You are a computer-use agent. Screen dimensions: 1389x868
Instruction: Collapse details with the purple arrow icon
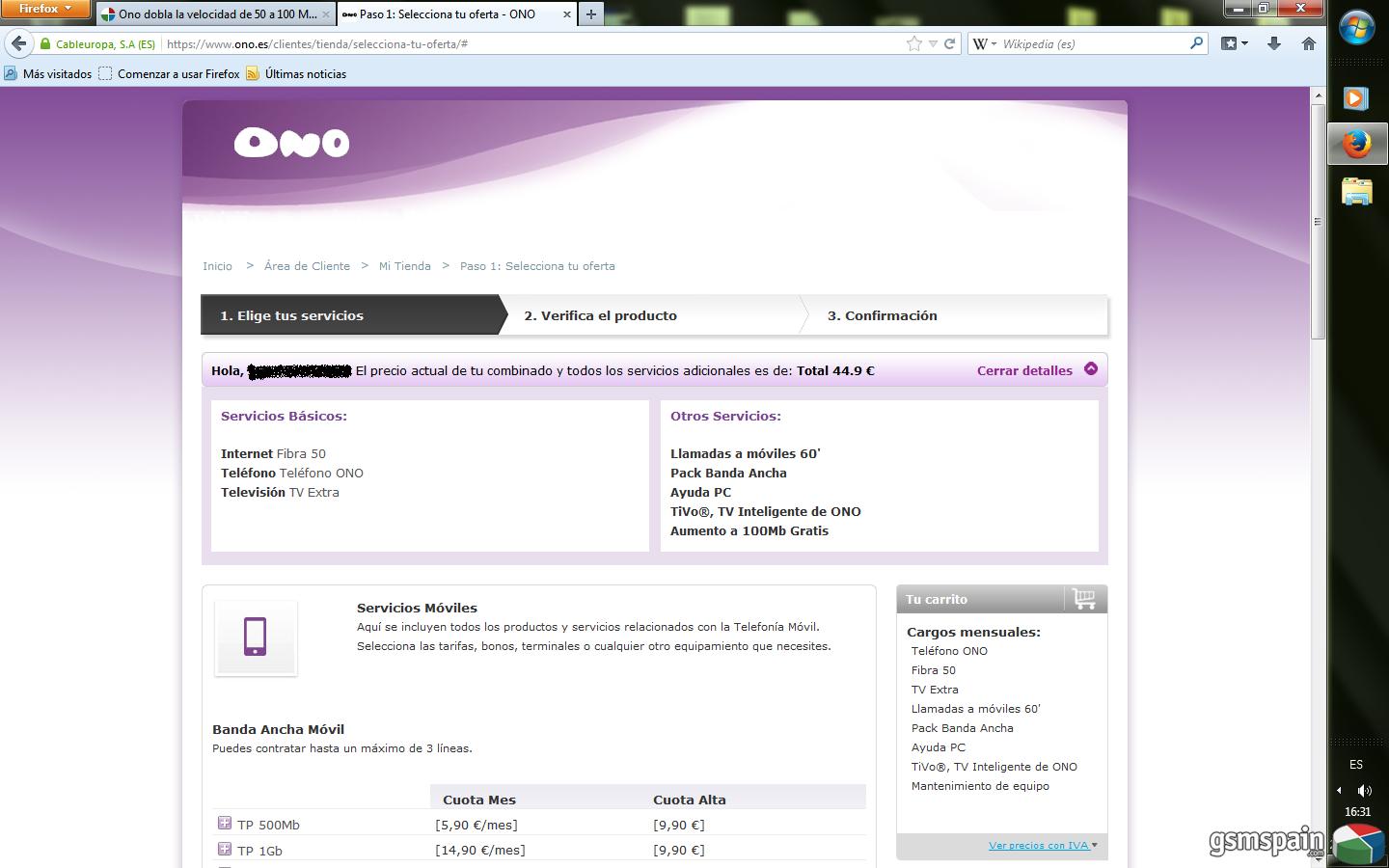coord(1091,368)
